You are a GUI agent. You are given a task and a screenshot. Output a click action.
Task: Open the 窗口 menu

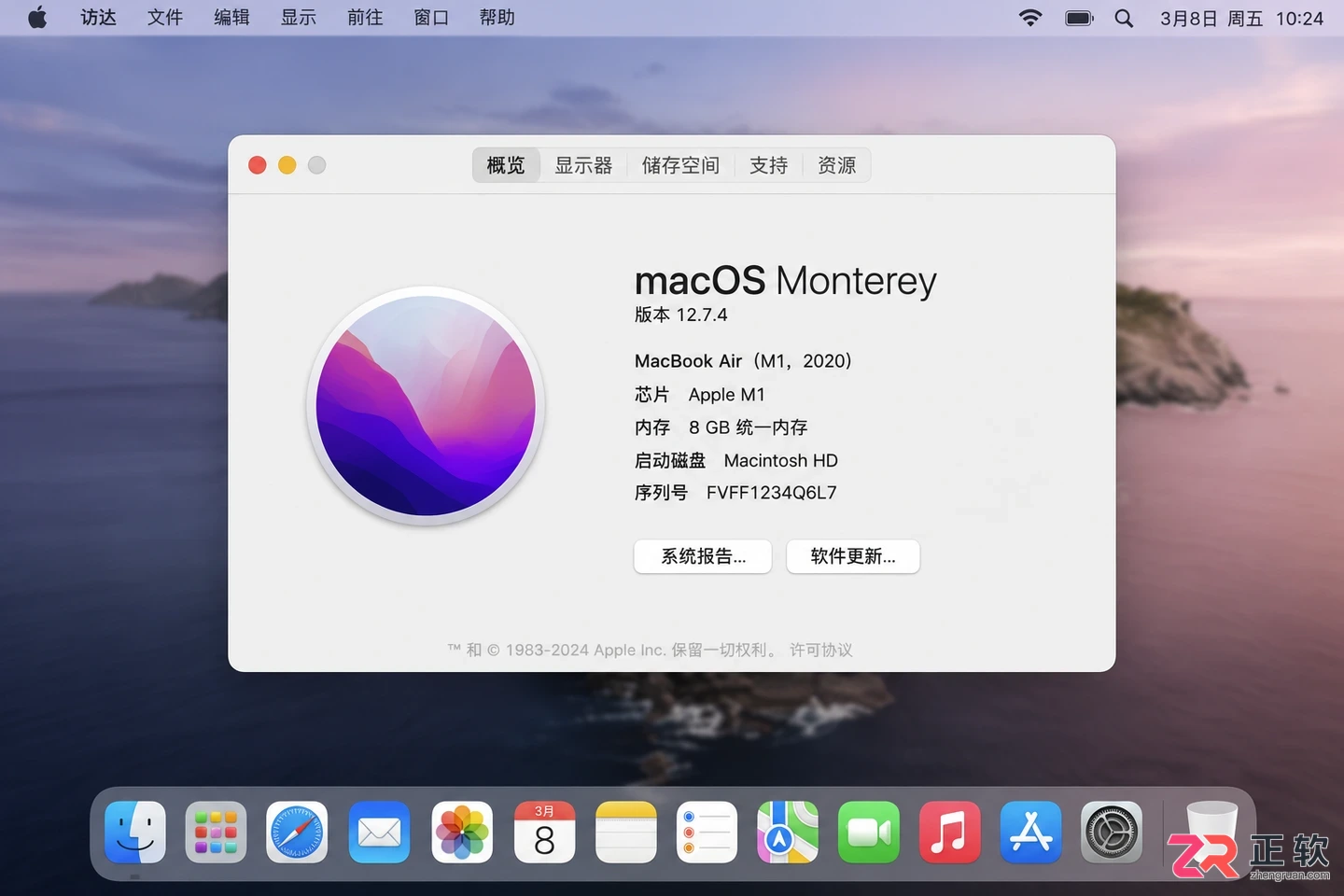pyautogui.click(x=431, y=18)
